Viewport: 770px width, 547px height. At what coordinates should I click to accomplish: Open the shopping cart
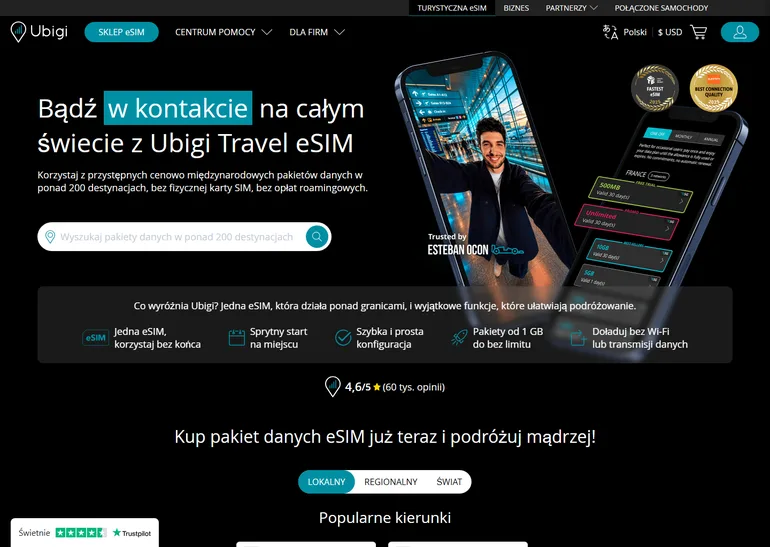[x=698, y=32]
